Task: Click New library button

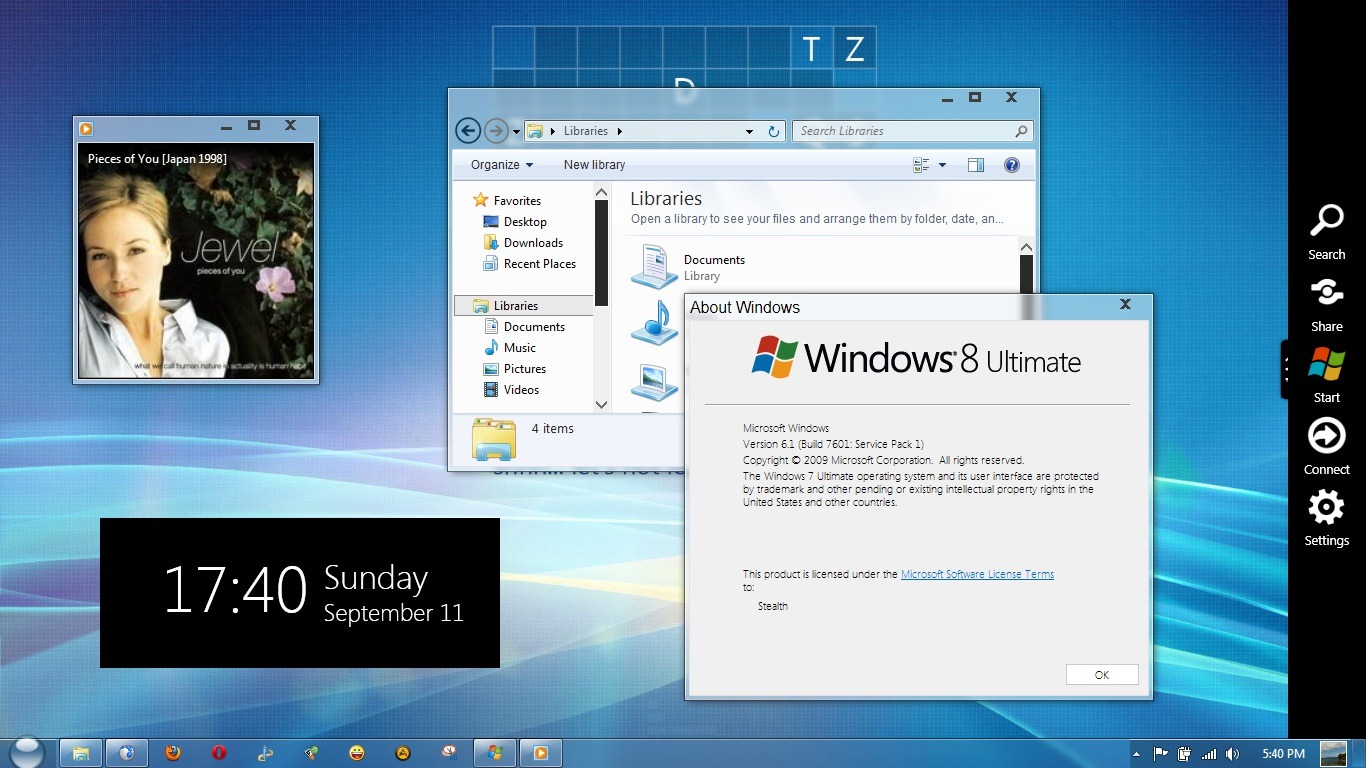Action: [x=594, y=165]
